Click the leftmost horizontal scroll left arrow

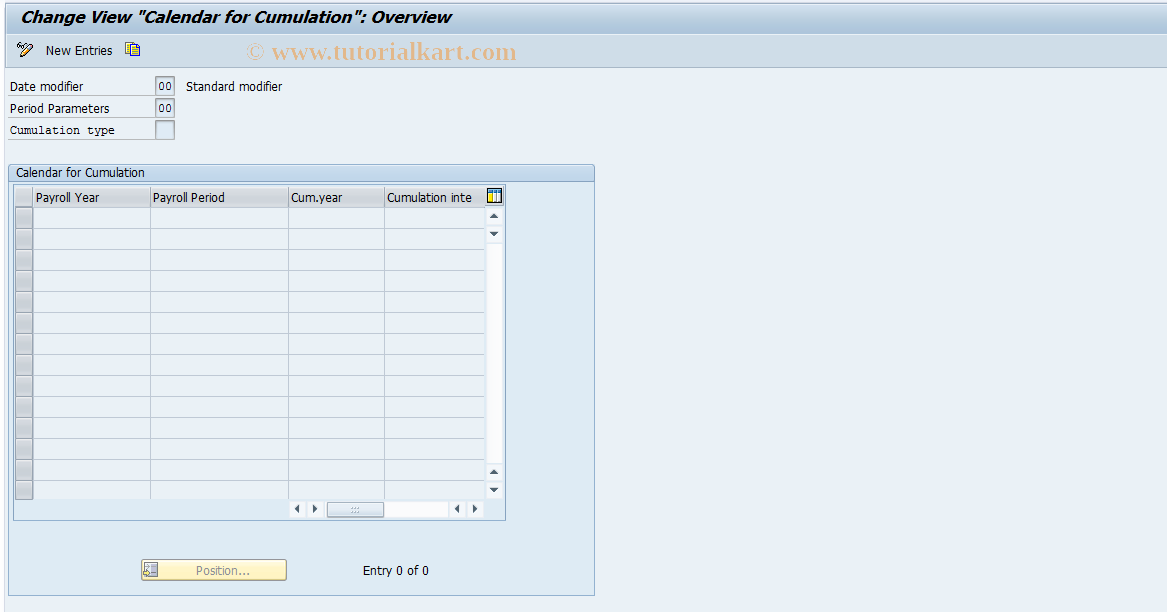coord(297,509)
